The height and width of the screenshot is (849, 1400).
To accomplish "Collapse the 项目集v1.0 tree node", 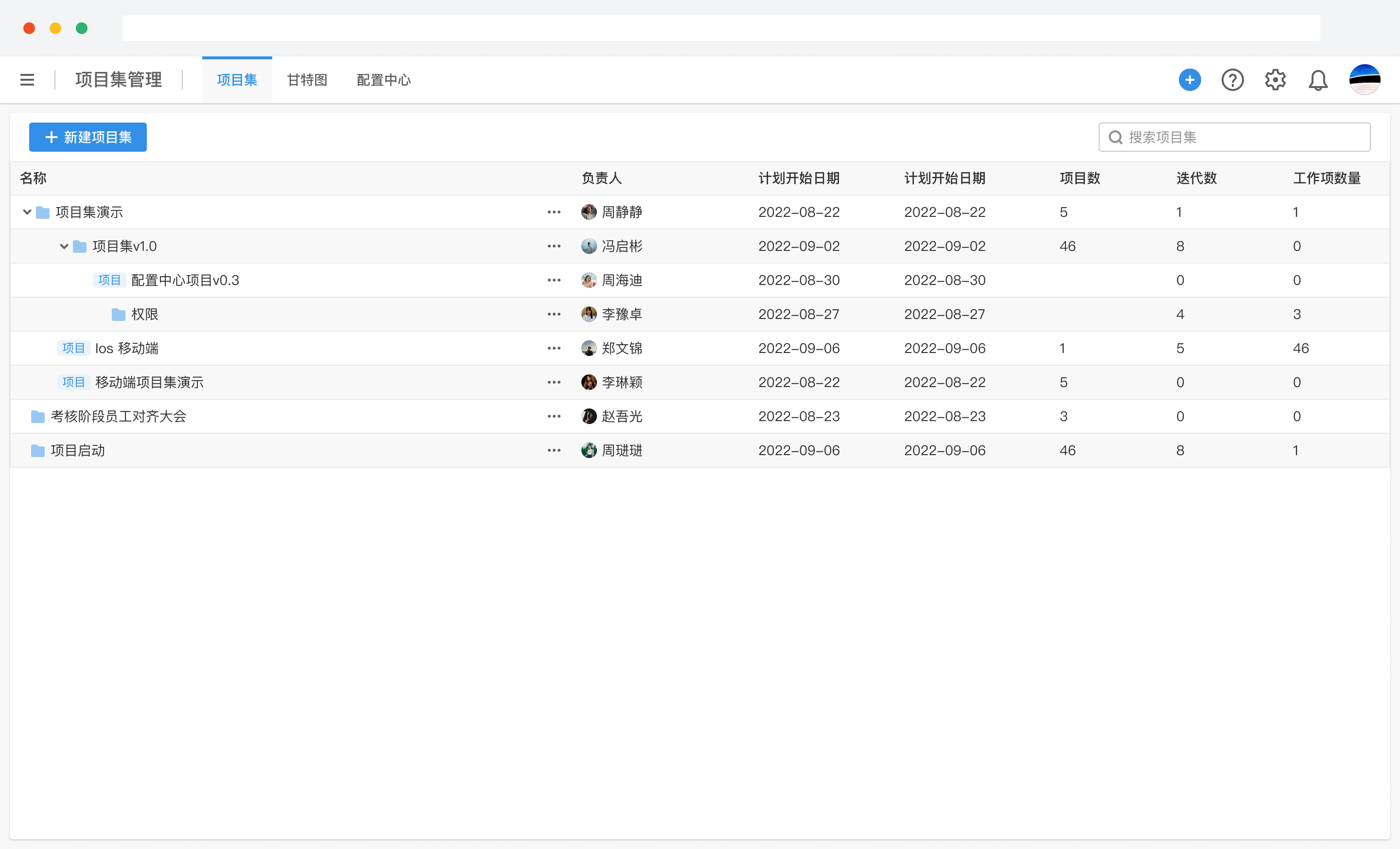I will point(64,246).
